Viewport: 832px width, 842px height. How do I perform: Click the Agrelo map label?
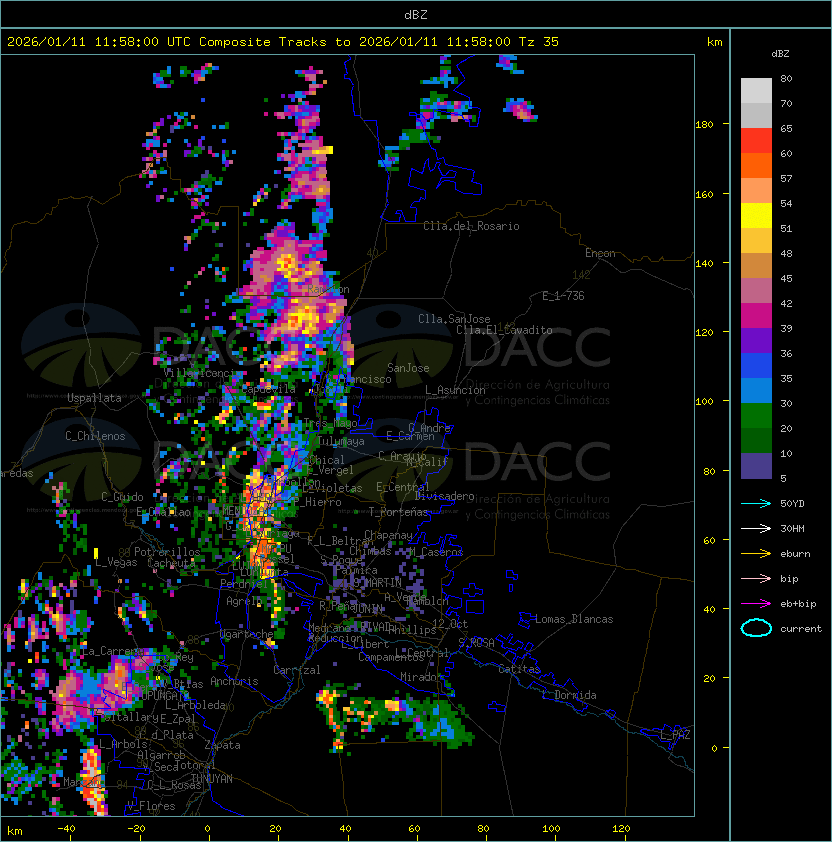click(x=244, y=601)
